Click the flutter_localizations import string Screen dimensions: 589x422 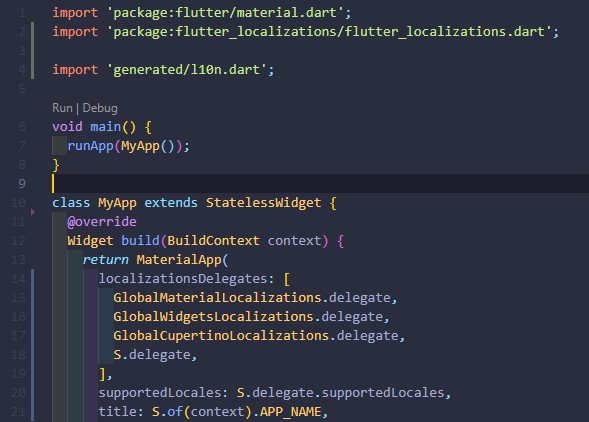pyautogui.click(x=329, y=32)
